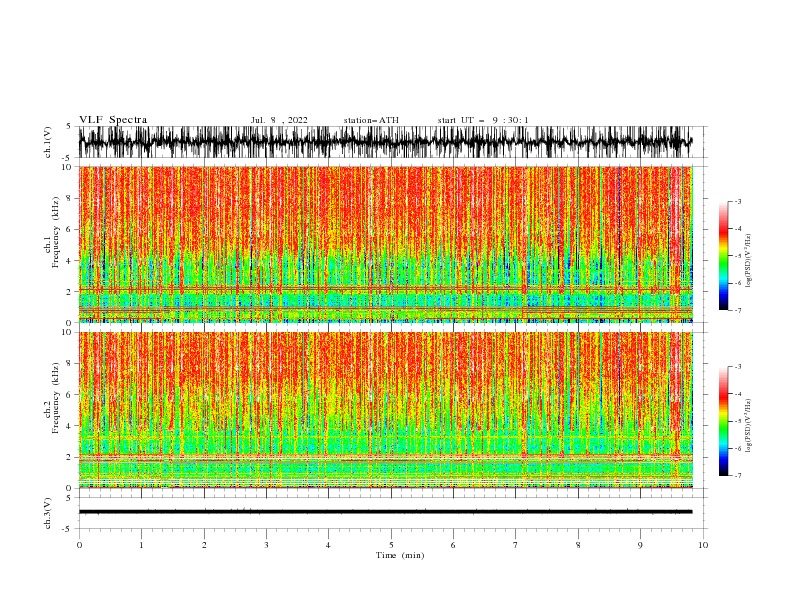Click time axis tick label "10"
This screenshot has height=612, width=792.
tap(703, 545)
